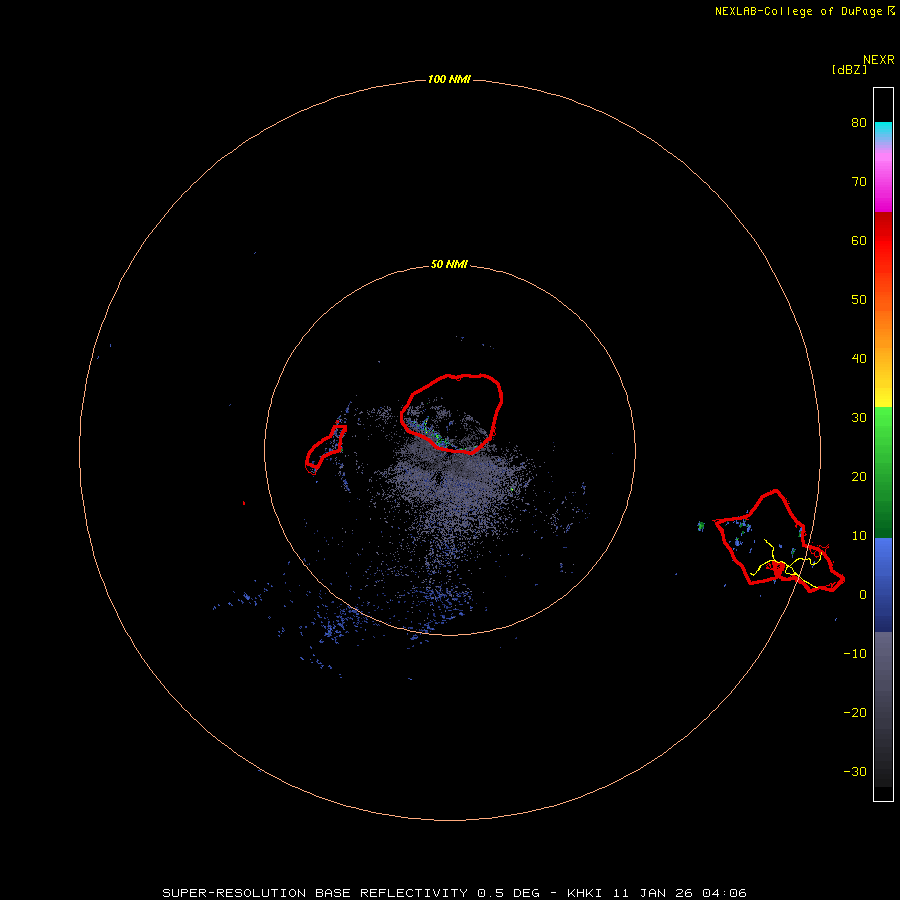Click the [dBZ] units label
The height and width of the screenshot is (900, 900).
click(849, 70)
